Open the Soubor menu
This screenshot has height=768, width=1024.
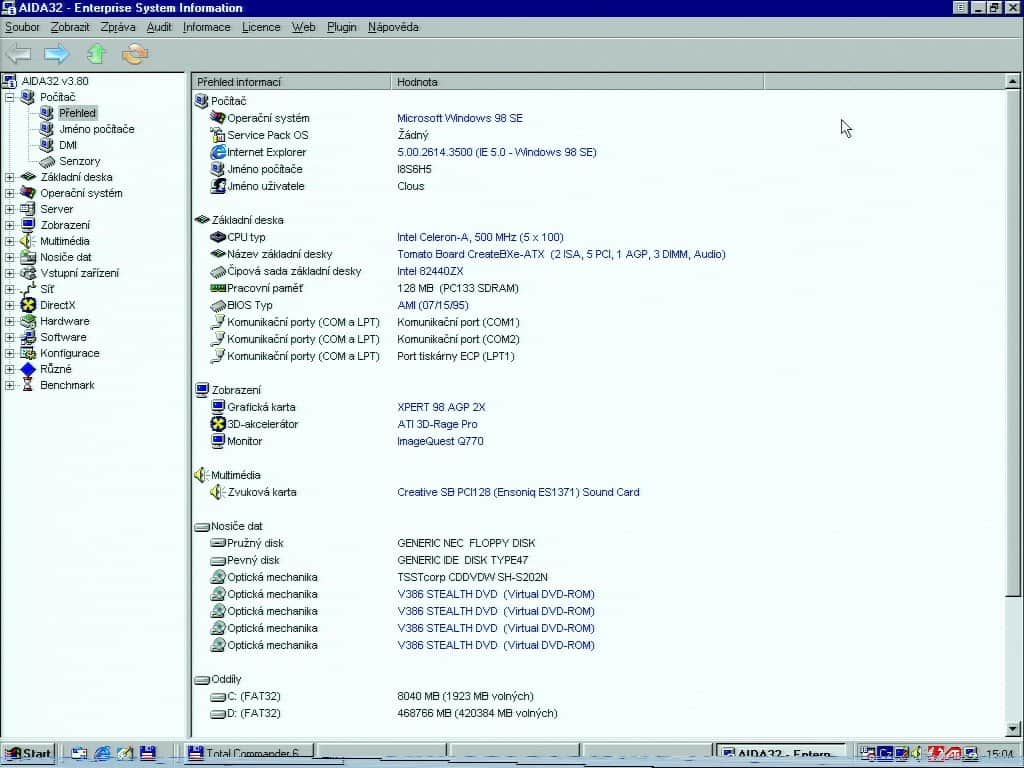click(x=22, y=27)
